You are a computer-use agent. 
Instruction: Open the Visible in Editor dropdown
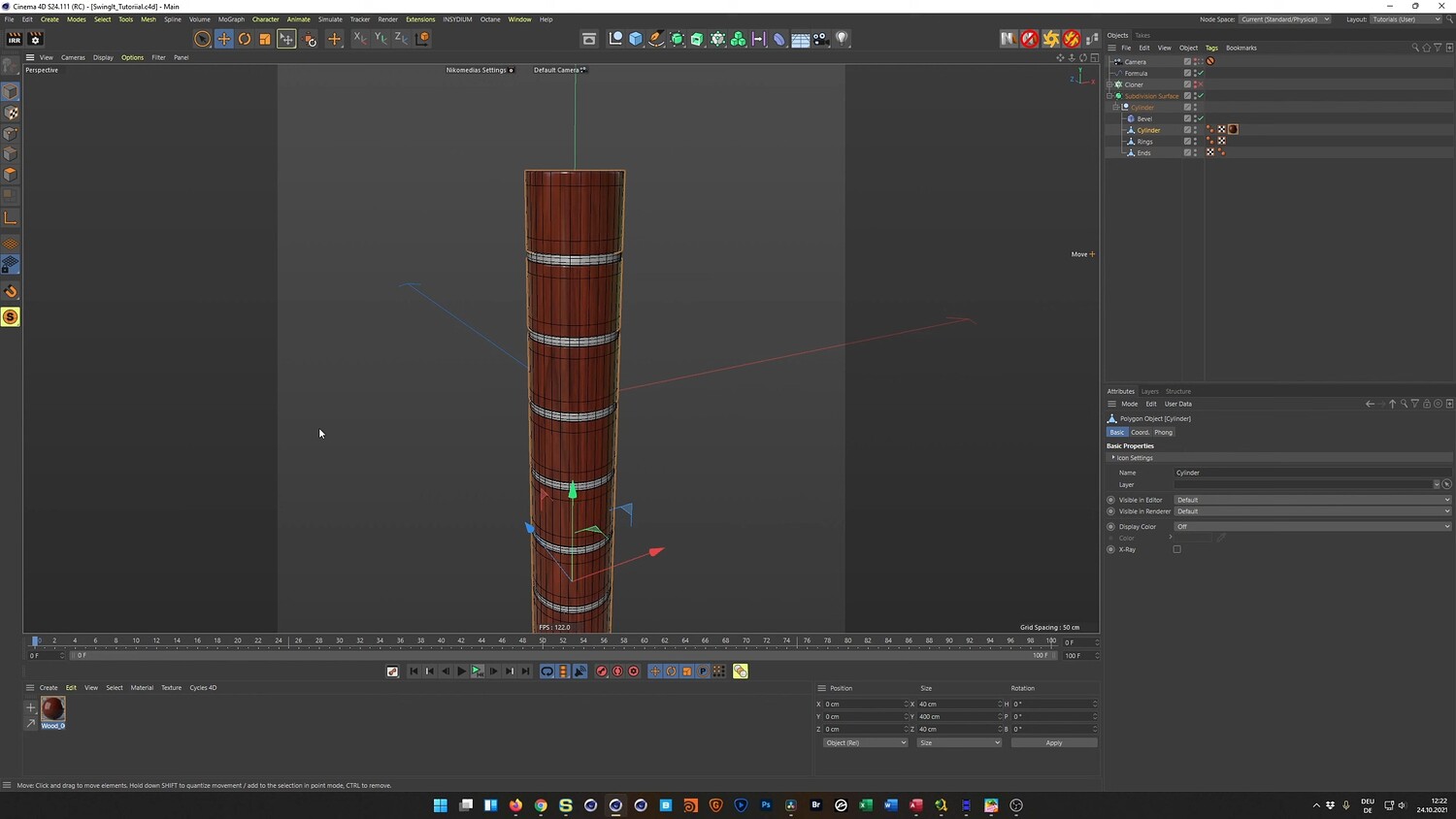click(1311, 500)
